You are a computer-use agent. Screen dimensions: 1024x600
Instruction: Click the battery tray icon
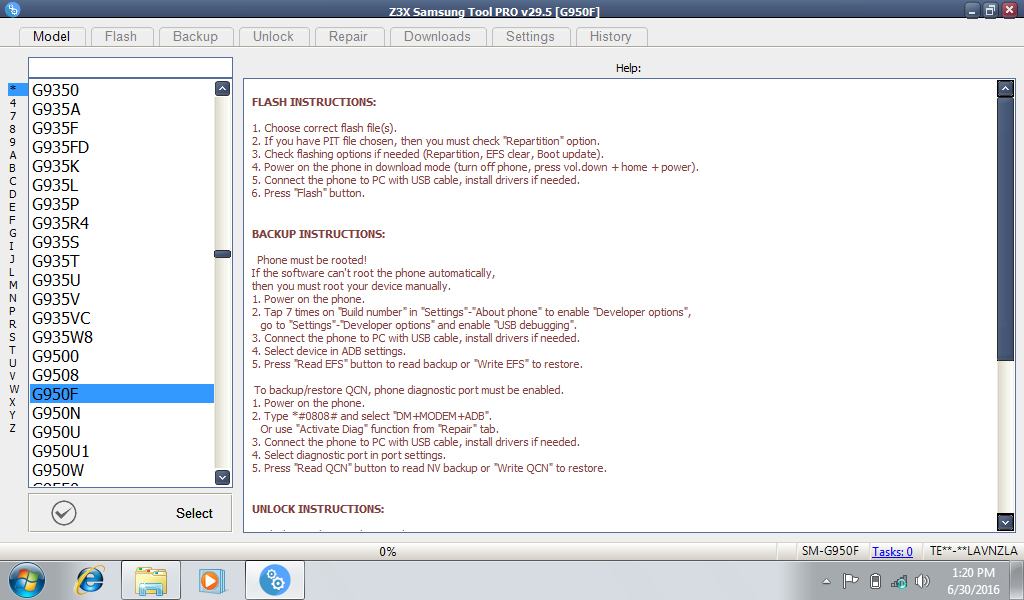click(876, 580)
